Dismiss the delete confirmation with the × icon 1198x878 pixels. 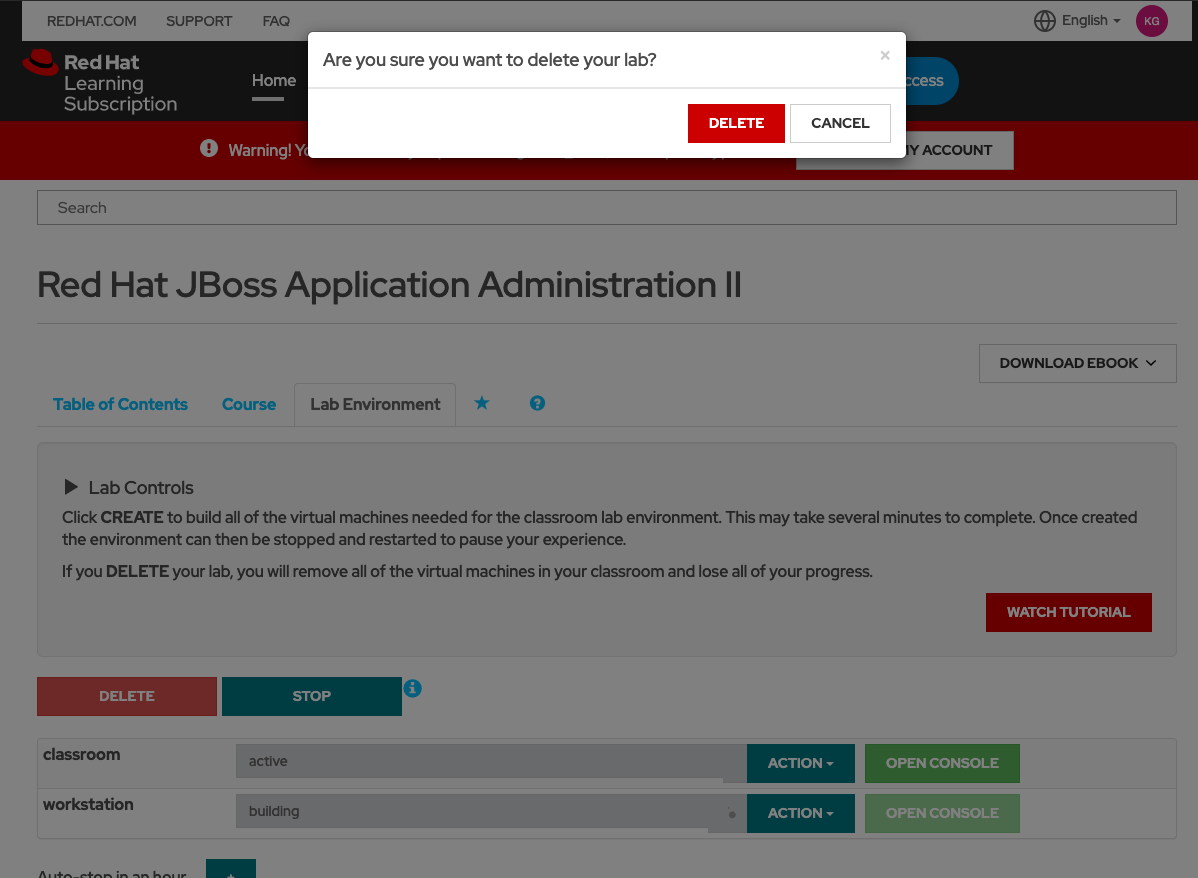click(885, 55)
